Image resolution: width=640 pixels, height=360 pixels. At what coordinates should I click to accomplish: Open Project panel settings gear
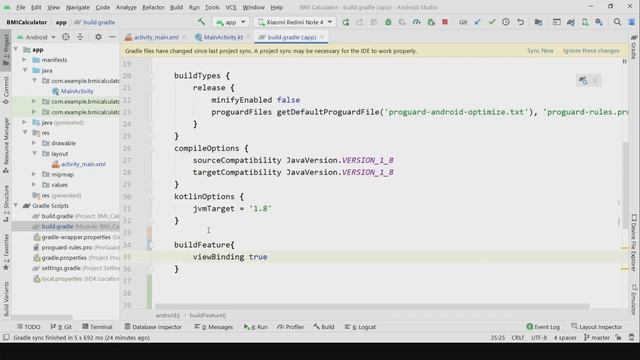98,37
